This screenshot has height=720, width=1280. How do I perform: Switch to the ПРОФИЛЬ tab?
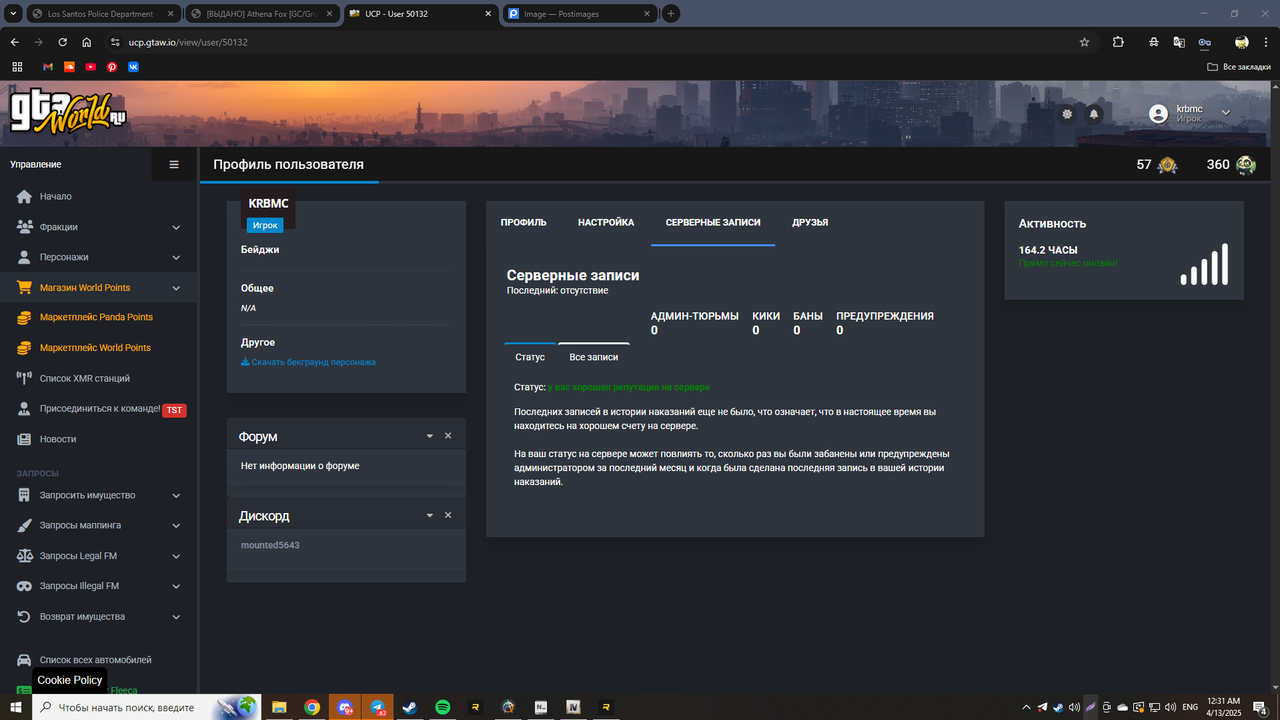point(524,222)
